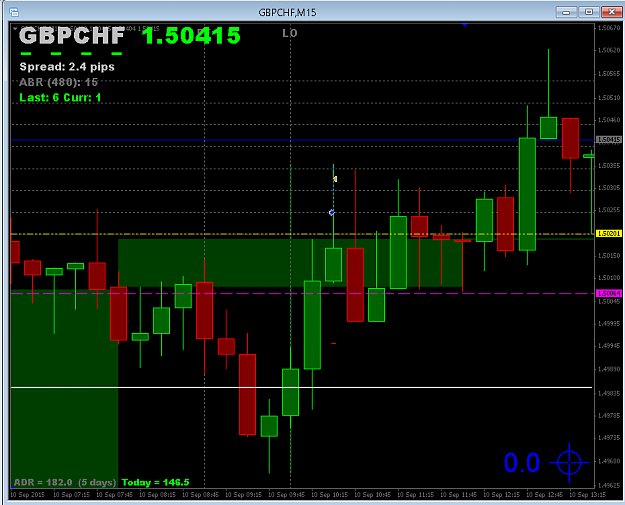
Task: Select the magenta dashed horizontal line
Action: 302,293
